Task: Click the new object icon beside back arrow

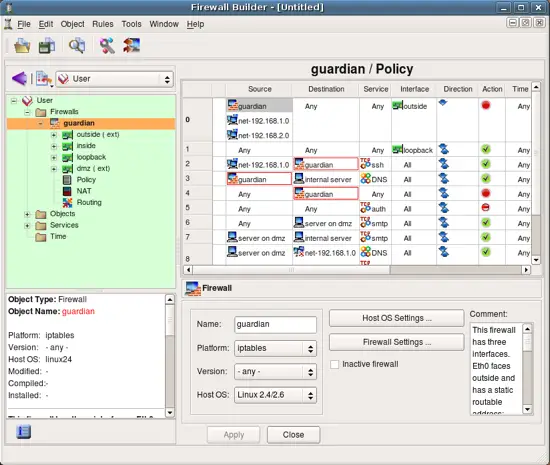Action: [44, 79]
